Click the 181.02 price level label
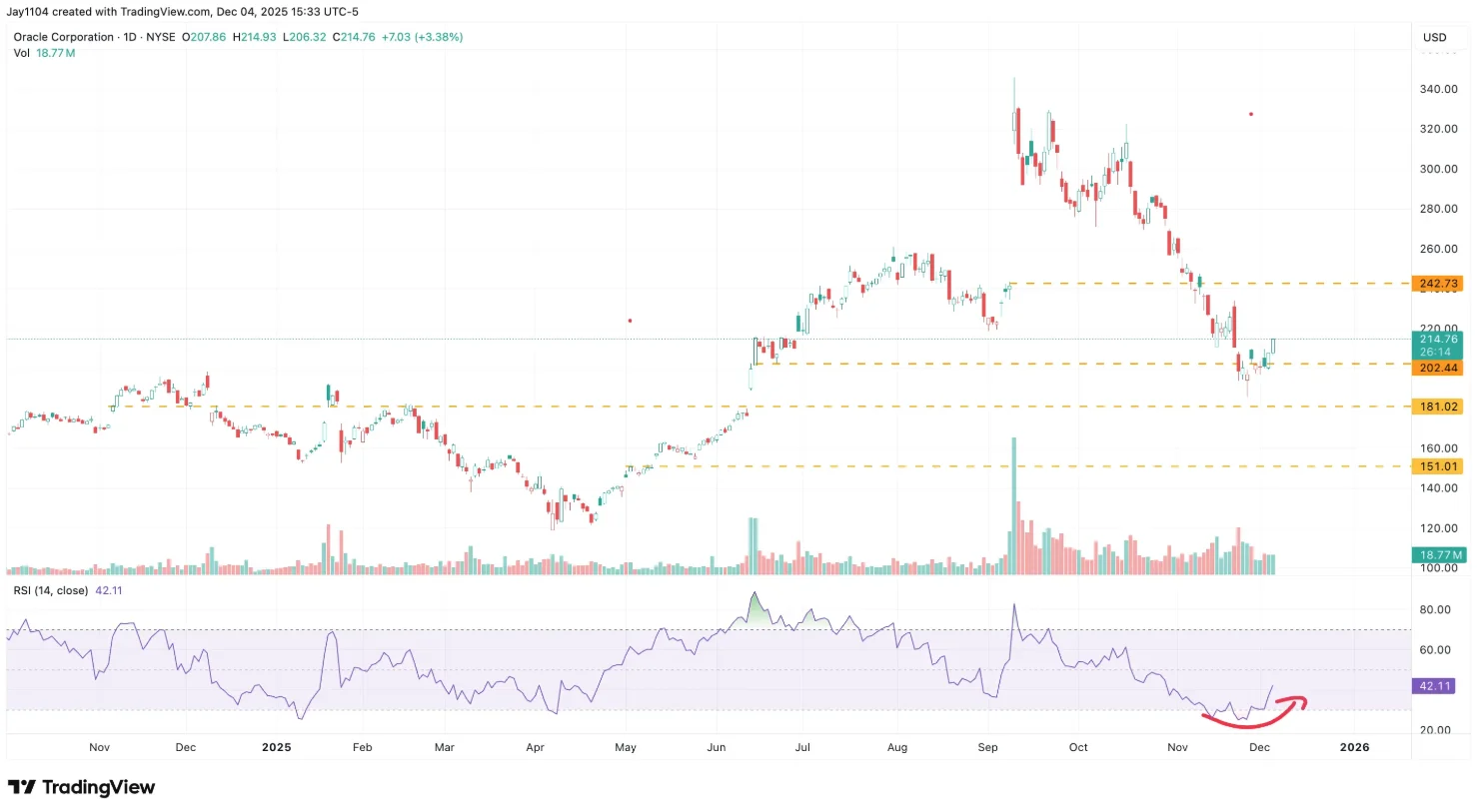The height and width of the screenshot is (812, 1477). tap(1436, 406)
